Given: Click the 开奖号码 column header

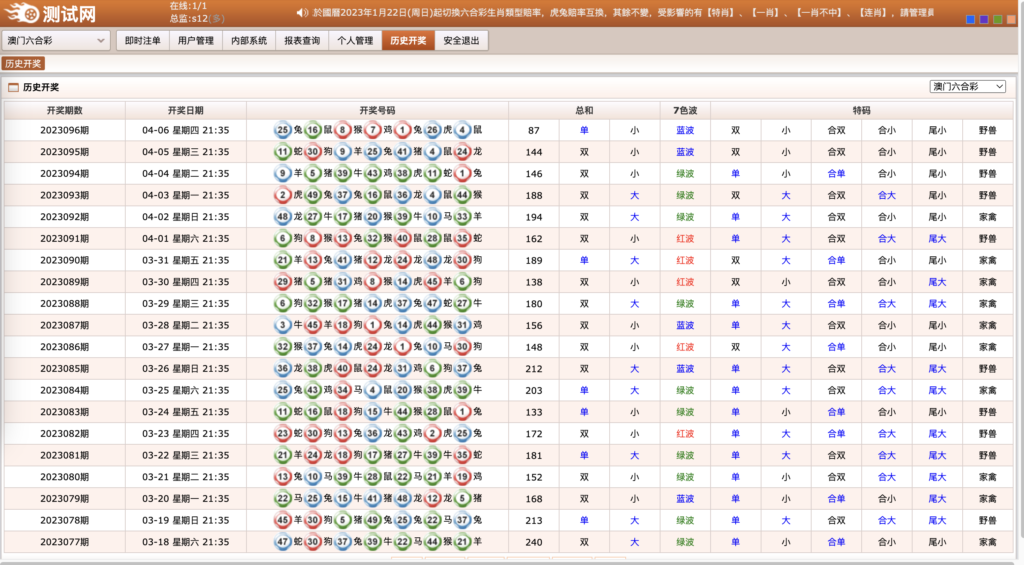Looking at the screenshot, I should pos(377,110).
